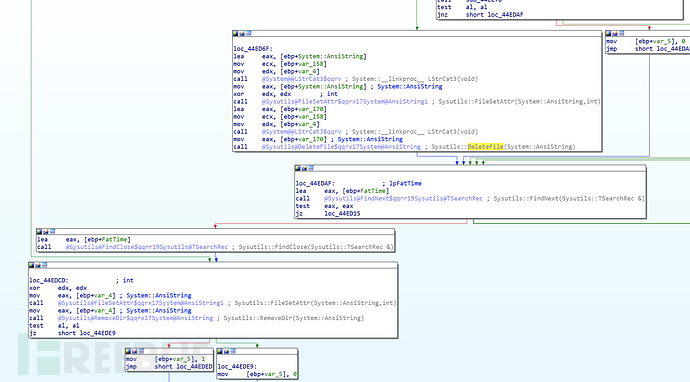Click edit icon of loc_44EDAF node
The width and height of the screenshot is (690, 382).
pyautogui.click(x=304, y=168)
